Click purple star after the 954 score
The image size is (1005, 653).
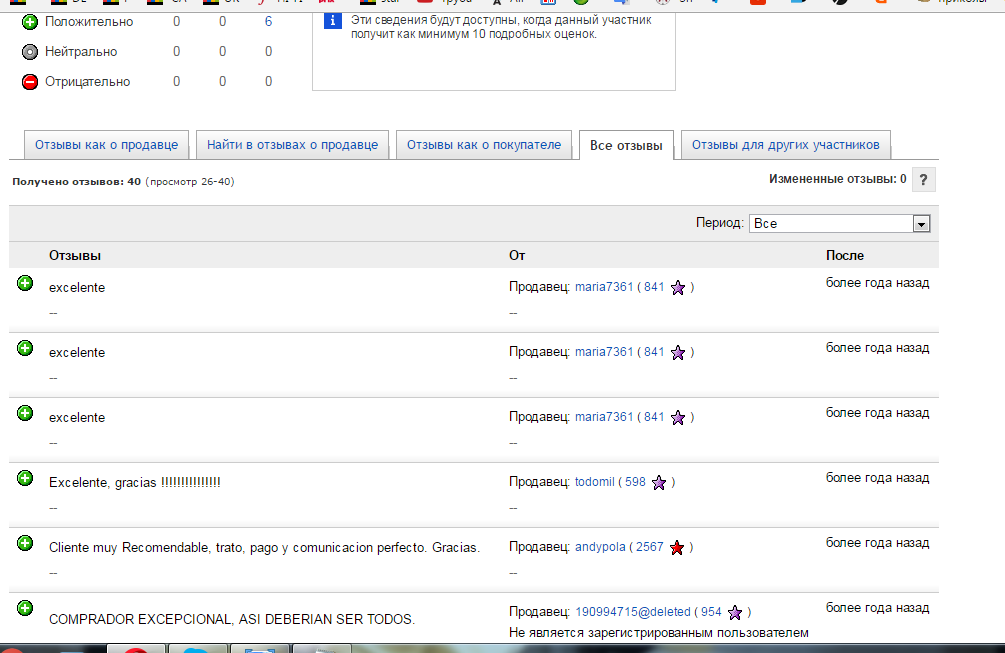tap(735, 612)
